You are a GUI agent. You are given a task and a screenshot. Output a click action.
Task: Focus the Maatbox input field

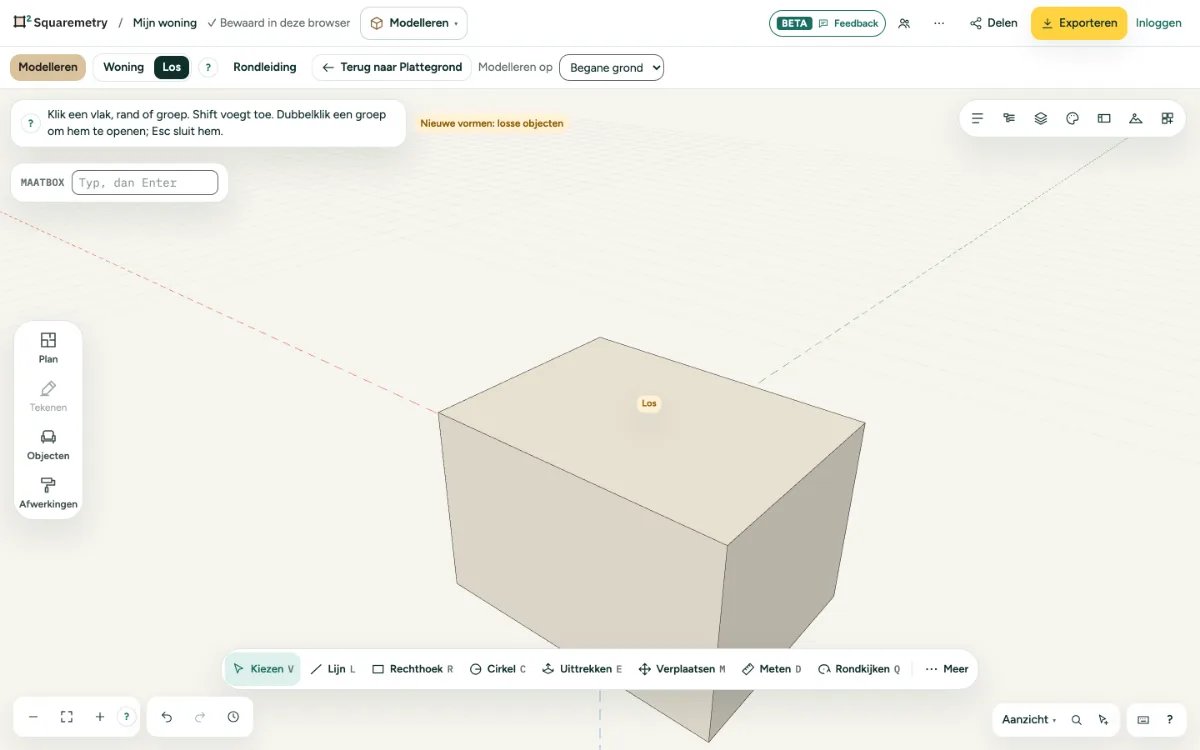pyautogui.click(x=145, y=182)
